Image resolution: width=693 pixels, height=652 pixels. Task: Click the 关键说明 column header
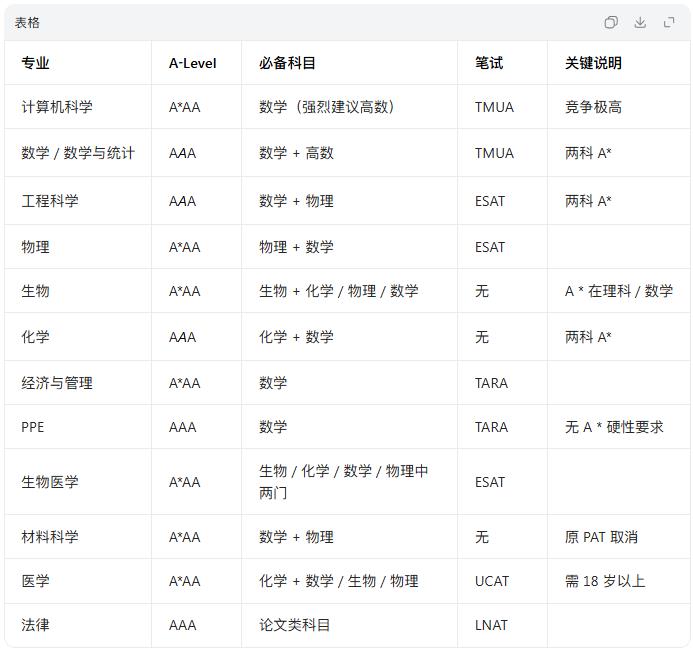click(593, 63)
